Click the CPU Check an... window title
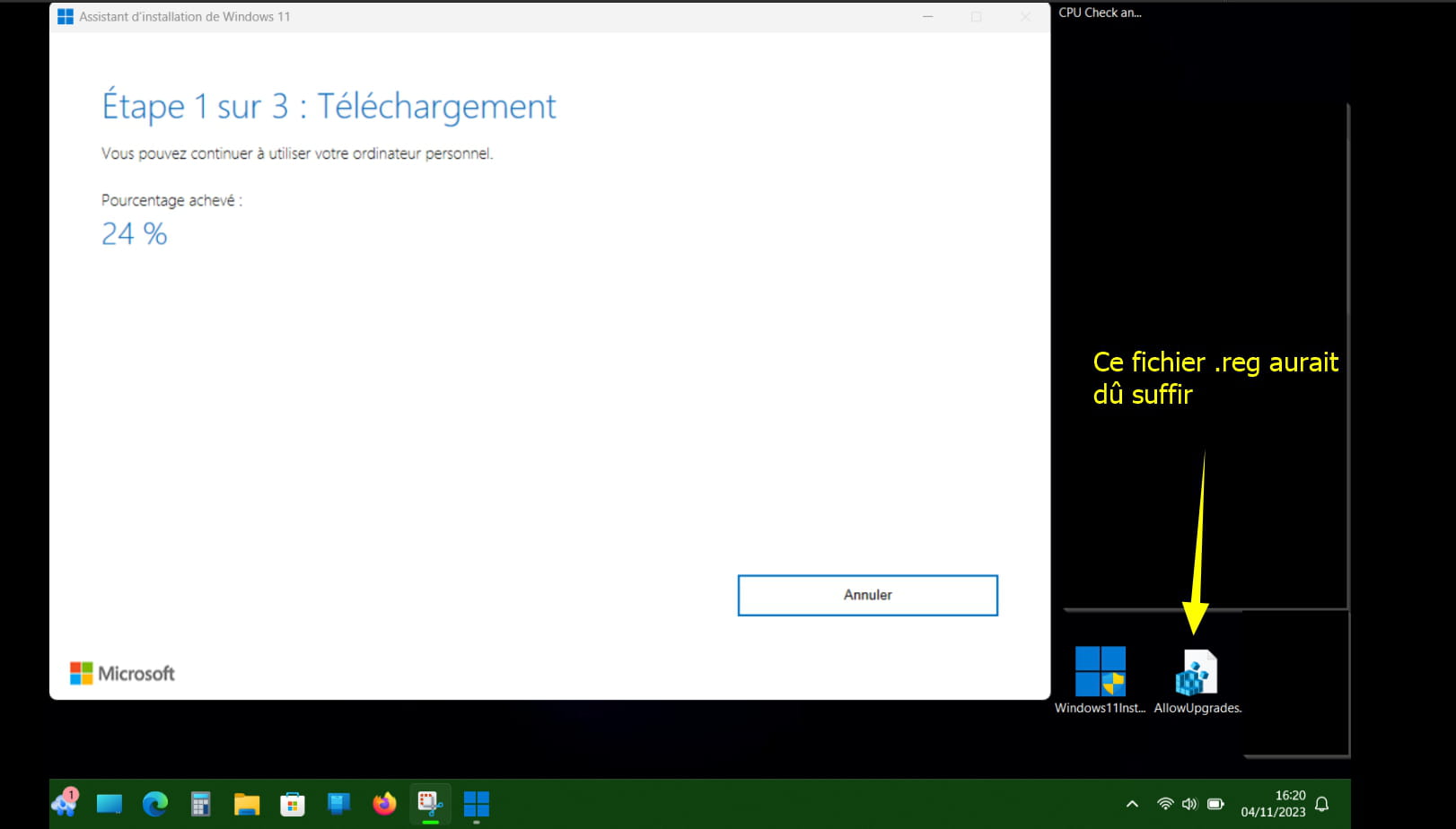 pyautogui.click(x=1100, y=13)
